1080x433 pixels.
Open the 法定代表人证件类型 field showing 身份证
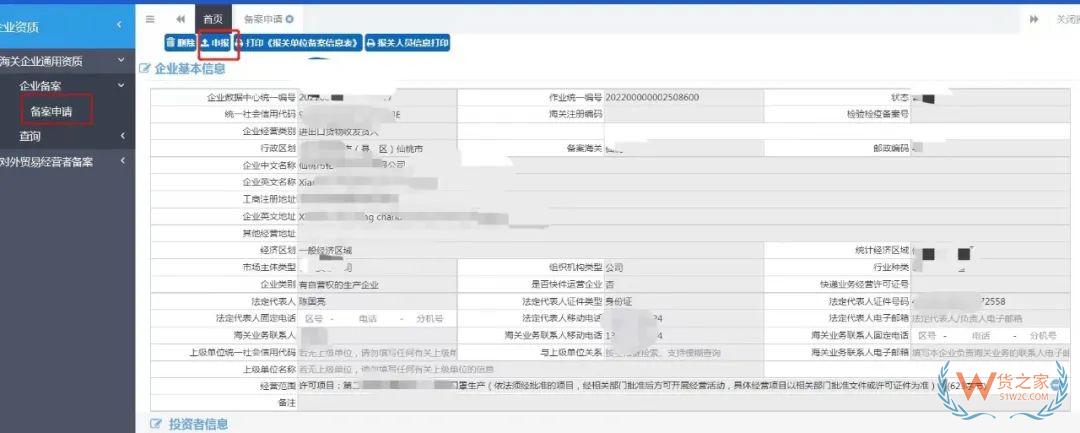click(x=683, y=302)
